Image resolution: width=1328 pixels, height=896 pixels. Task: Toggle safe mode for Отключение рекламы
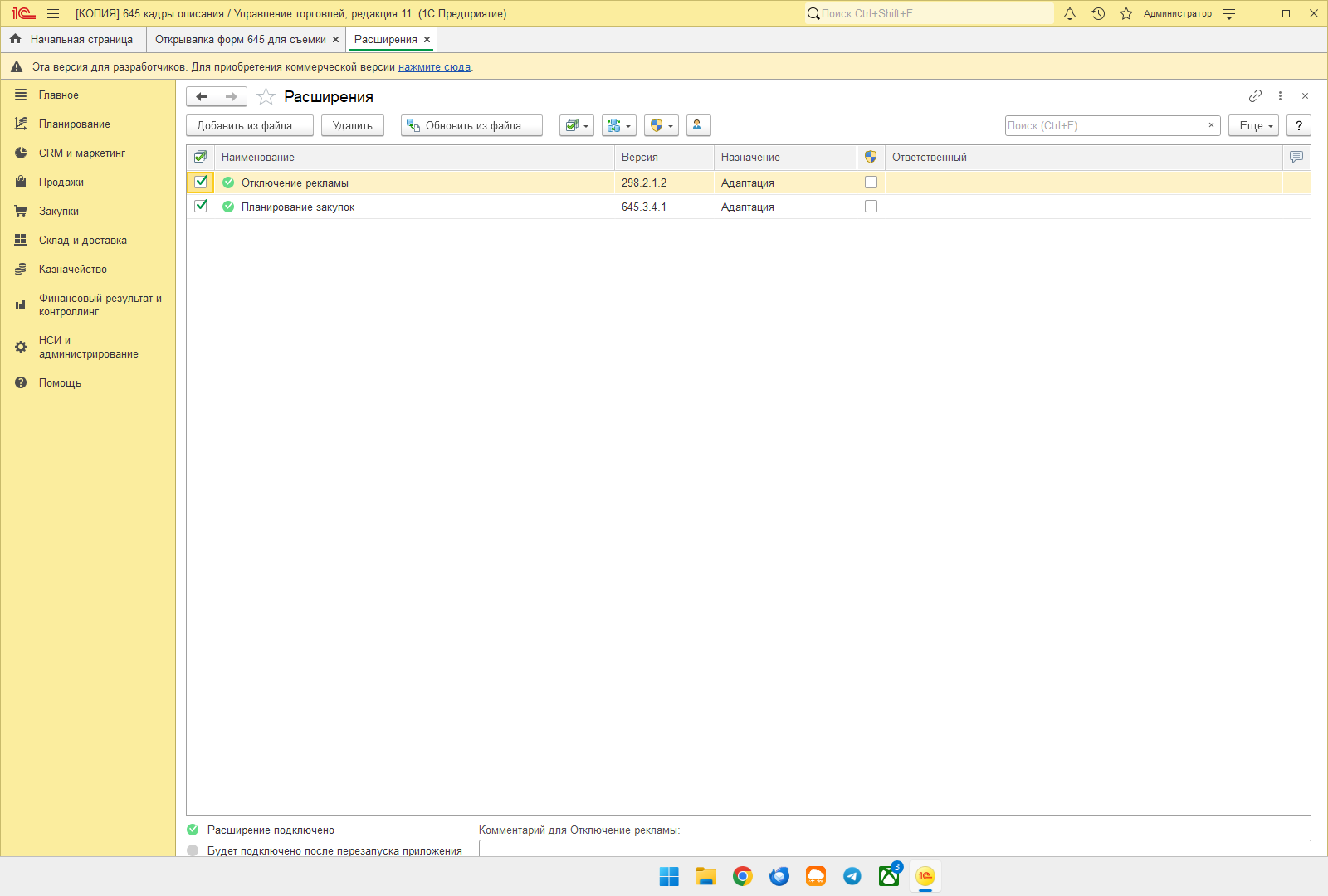[871, 183]
